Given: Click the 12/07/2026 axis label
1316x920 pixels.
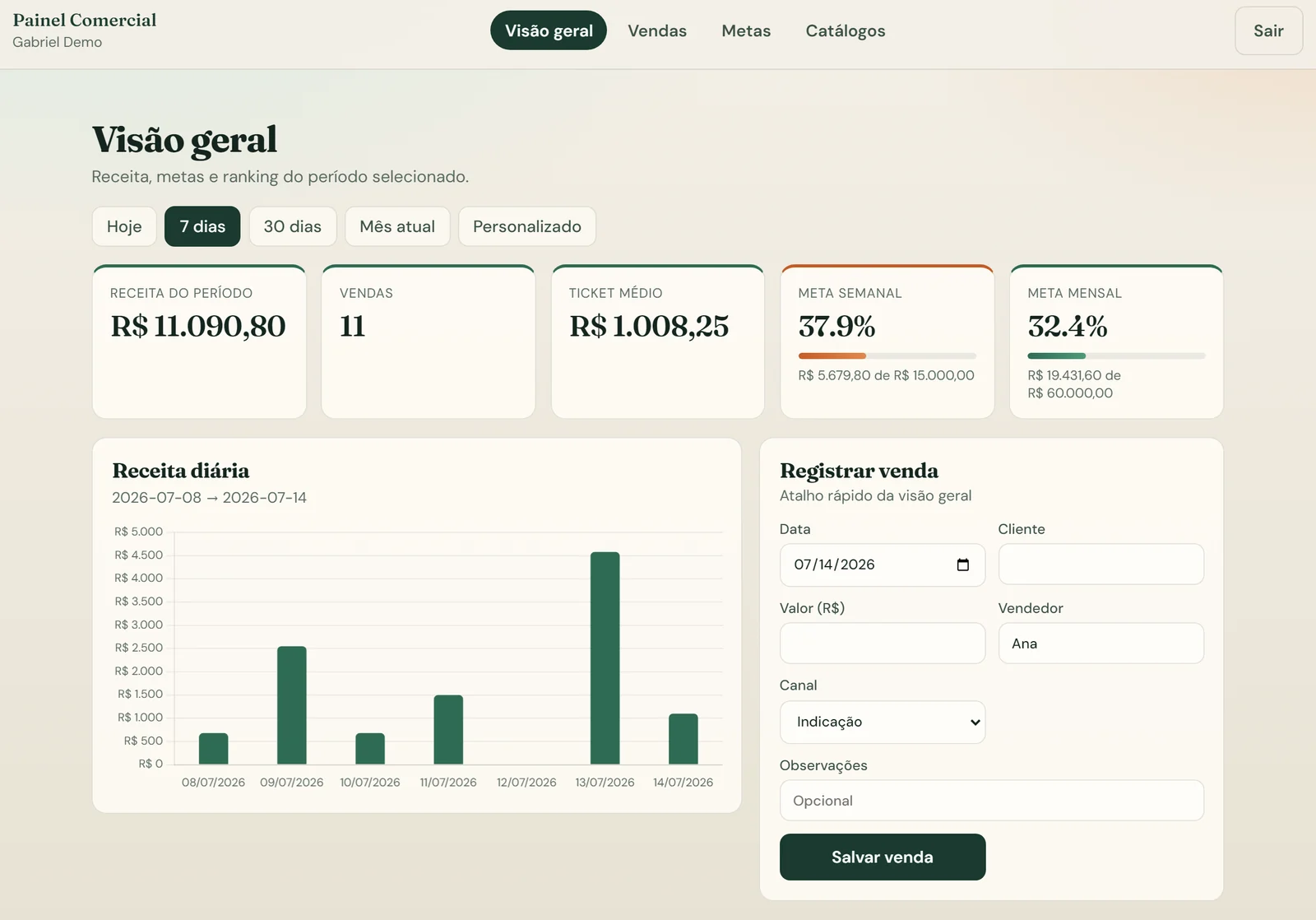Looking at the screenshot, I should pos(526,782).
